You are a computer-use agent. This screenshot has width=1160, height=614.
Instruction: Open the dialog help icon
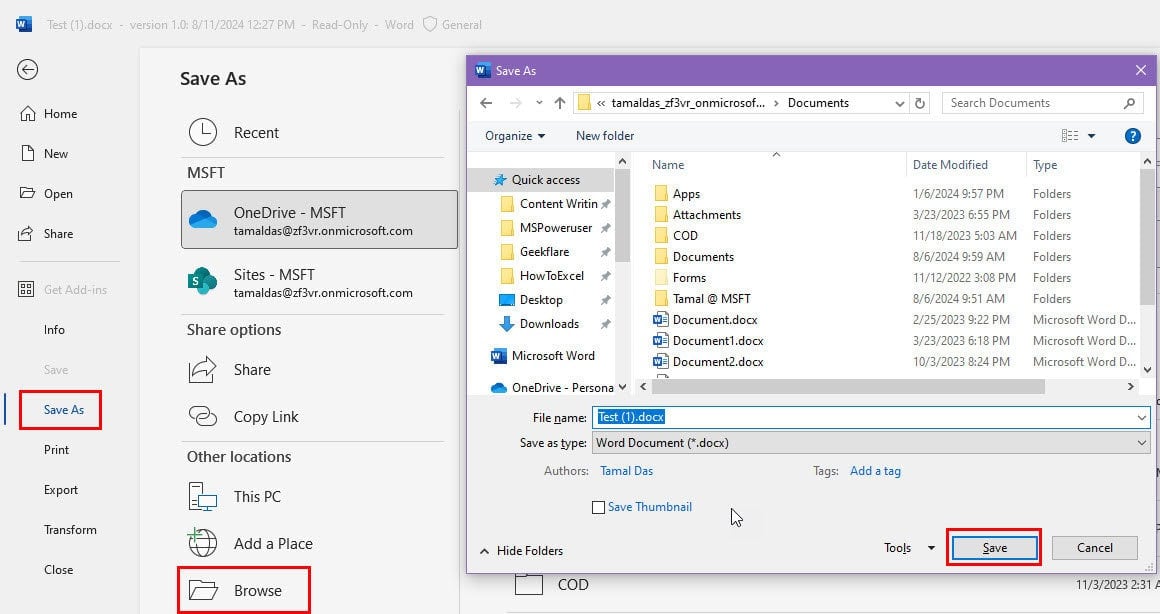click(x=1132, y=136)
